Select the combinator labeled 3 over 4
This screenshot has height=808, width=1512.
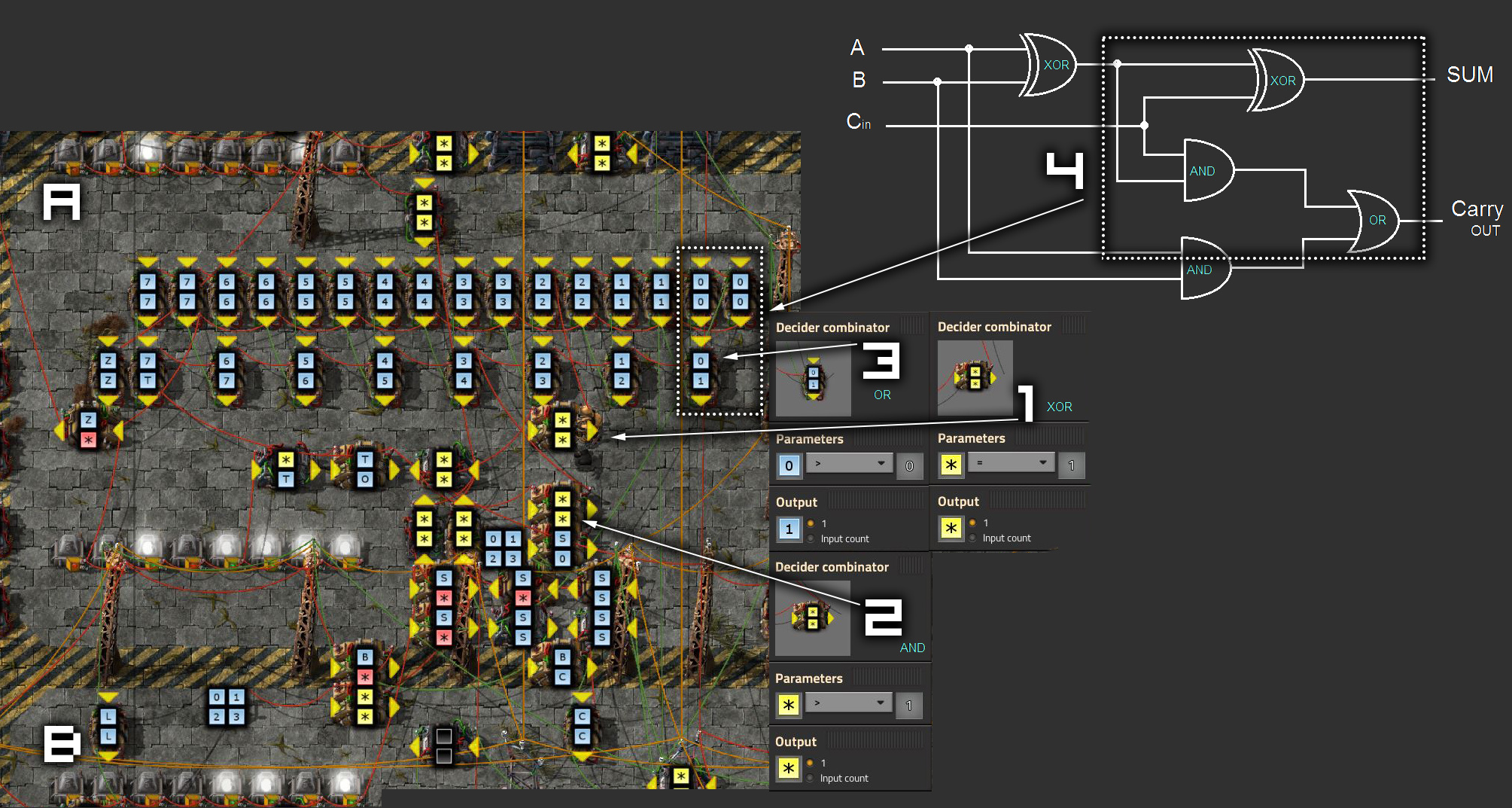pos(464,370)
